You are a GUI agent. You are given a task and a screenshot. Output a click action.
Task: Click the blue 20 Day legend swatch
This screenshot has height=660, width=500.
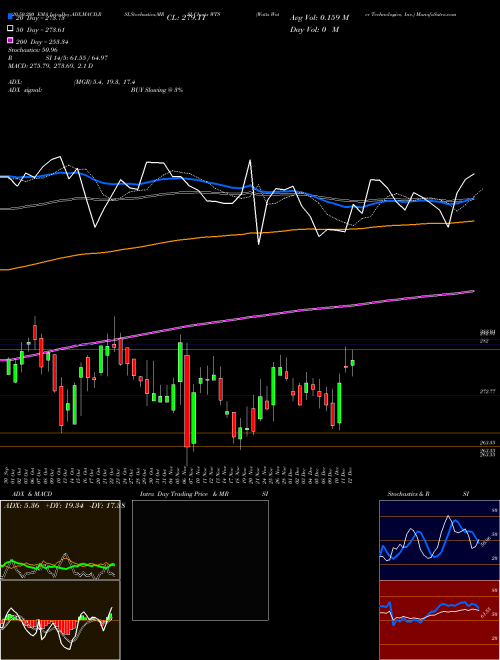10,16
